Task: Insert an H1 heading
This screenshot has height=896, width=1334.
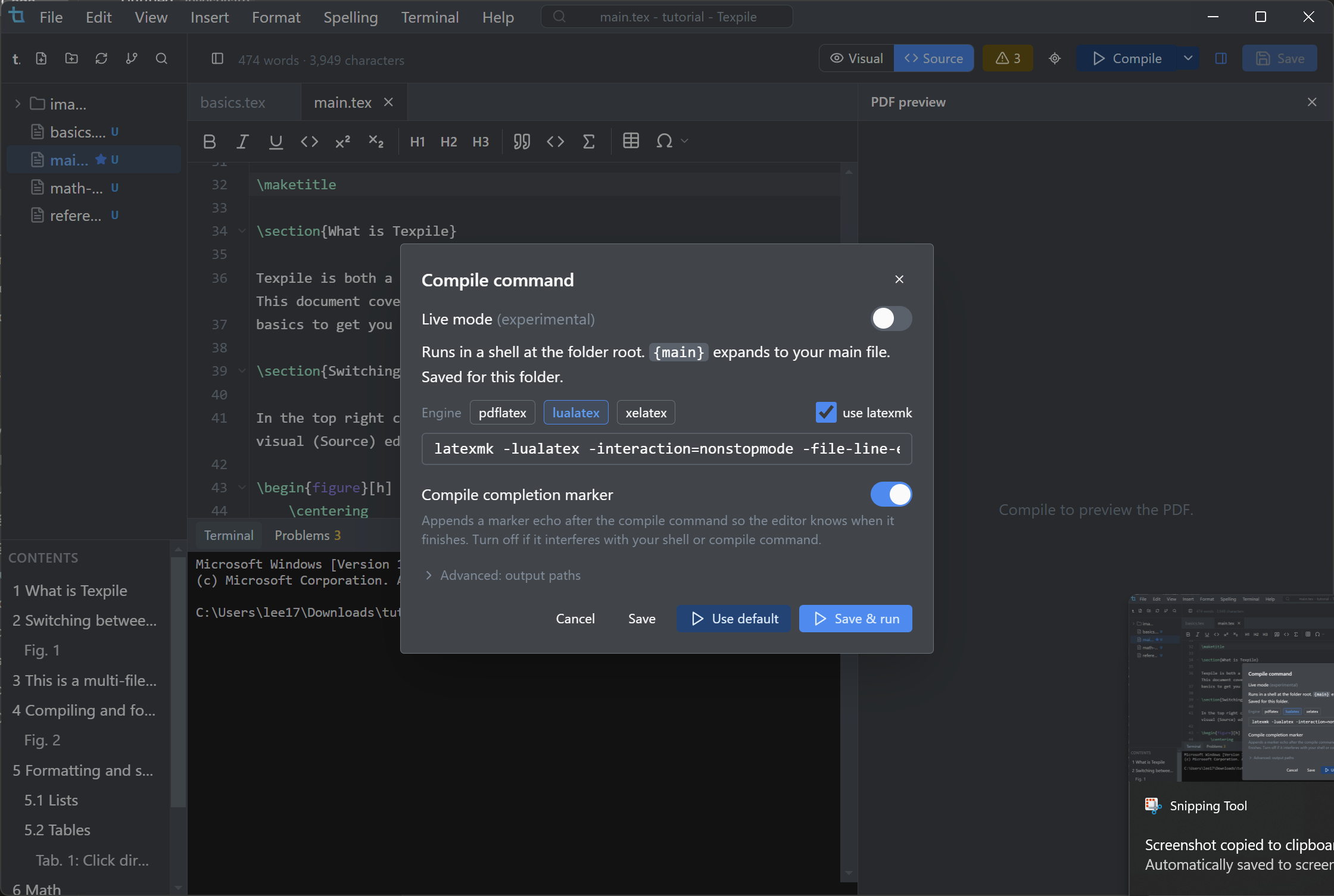Action: tap(417, 142)
